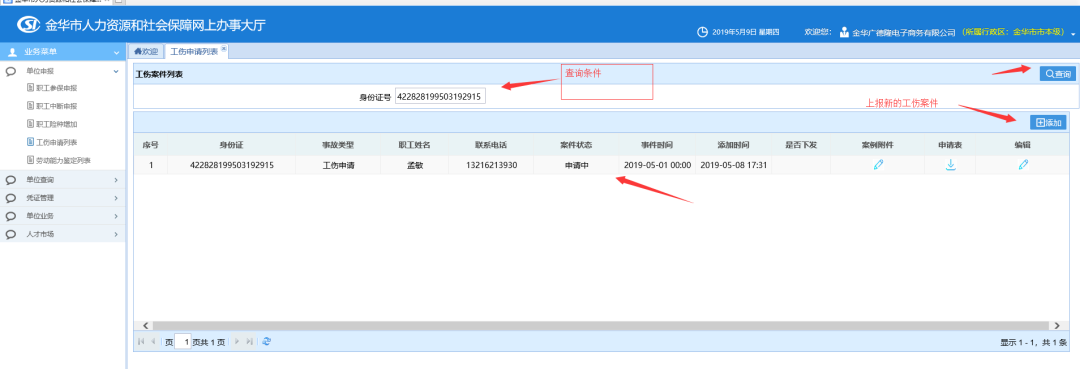1080x369 pixels.
Task: Click the 编辑 pencil icon for 孟敏
Action: coord(1023,165)
